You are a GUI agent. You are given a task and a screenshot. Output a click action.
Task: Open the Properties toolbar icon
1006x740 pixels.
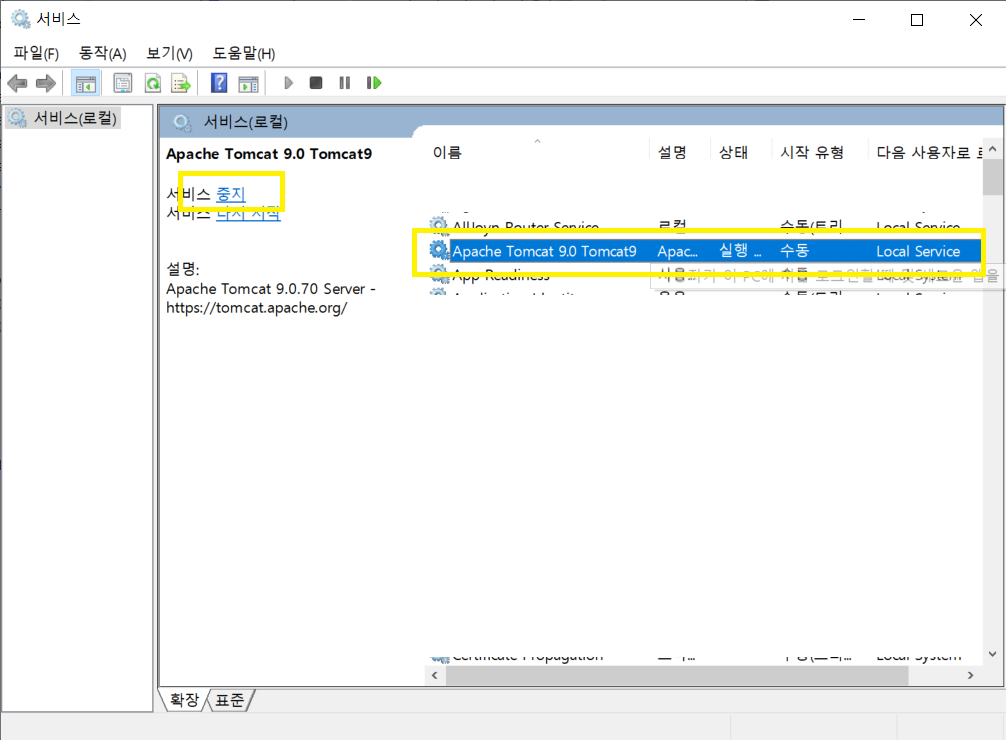[123, 83]
